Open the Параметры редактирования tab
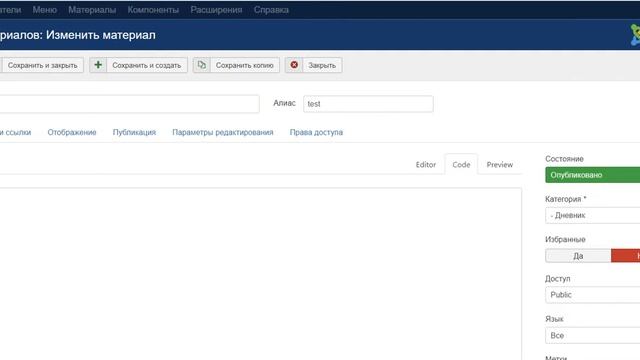The image size is (640, 360). pos(223,132)
